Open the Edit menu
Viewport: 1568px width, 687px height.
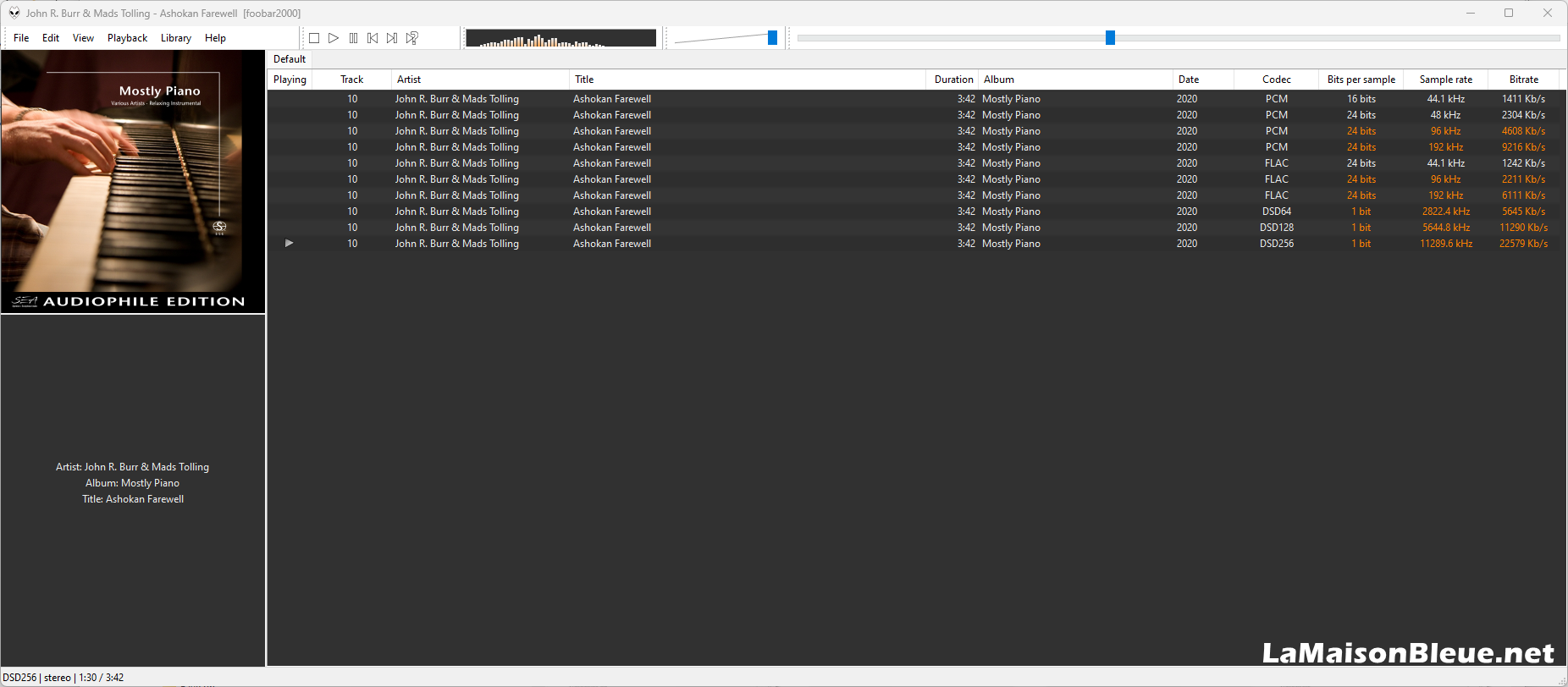pyautogui.click(x=51, y=38)
